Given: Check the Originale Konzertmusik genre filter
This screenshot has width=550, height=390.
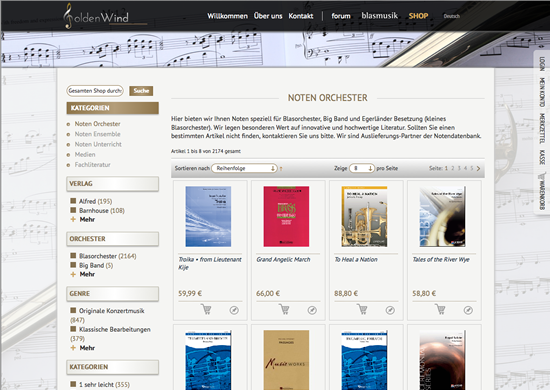Looking at the screenshot, I should (73, 310).
